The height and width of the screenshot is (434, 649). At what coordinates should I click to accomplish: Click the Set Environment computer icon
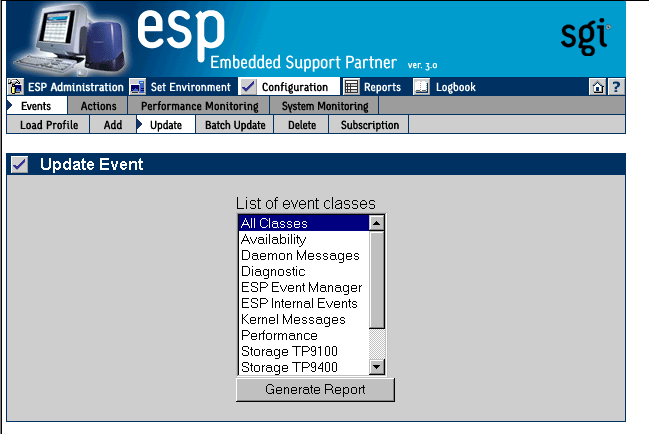(x=137, y=87)
